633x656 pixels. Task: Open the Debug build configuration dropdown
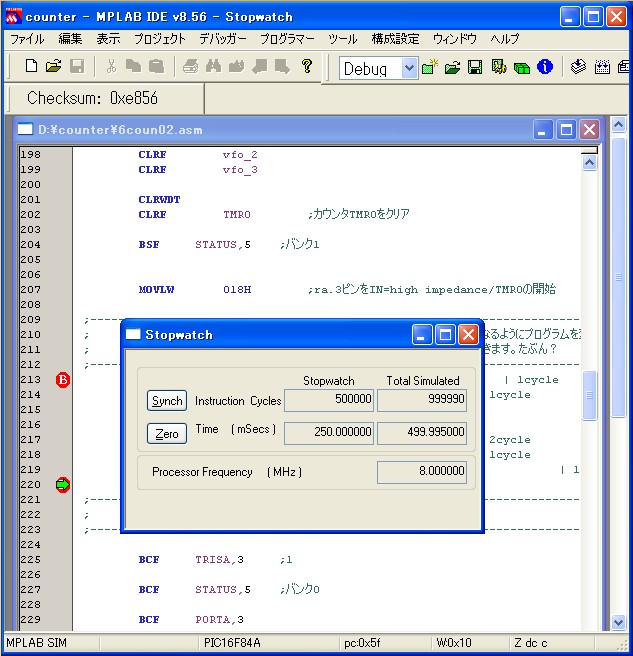[409, 68]
